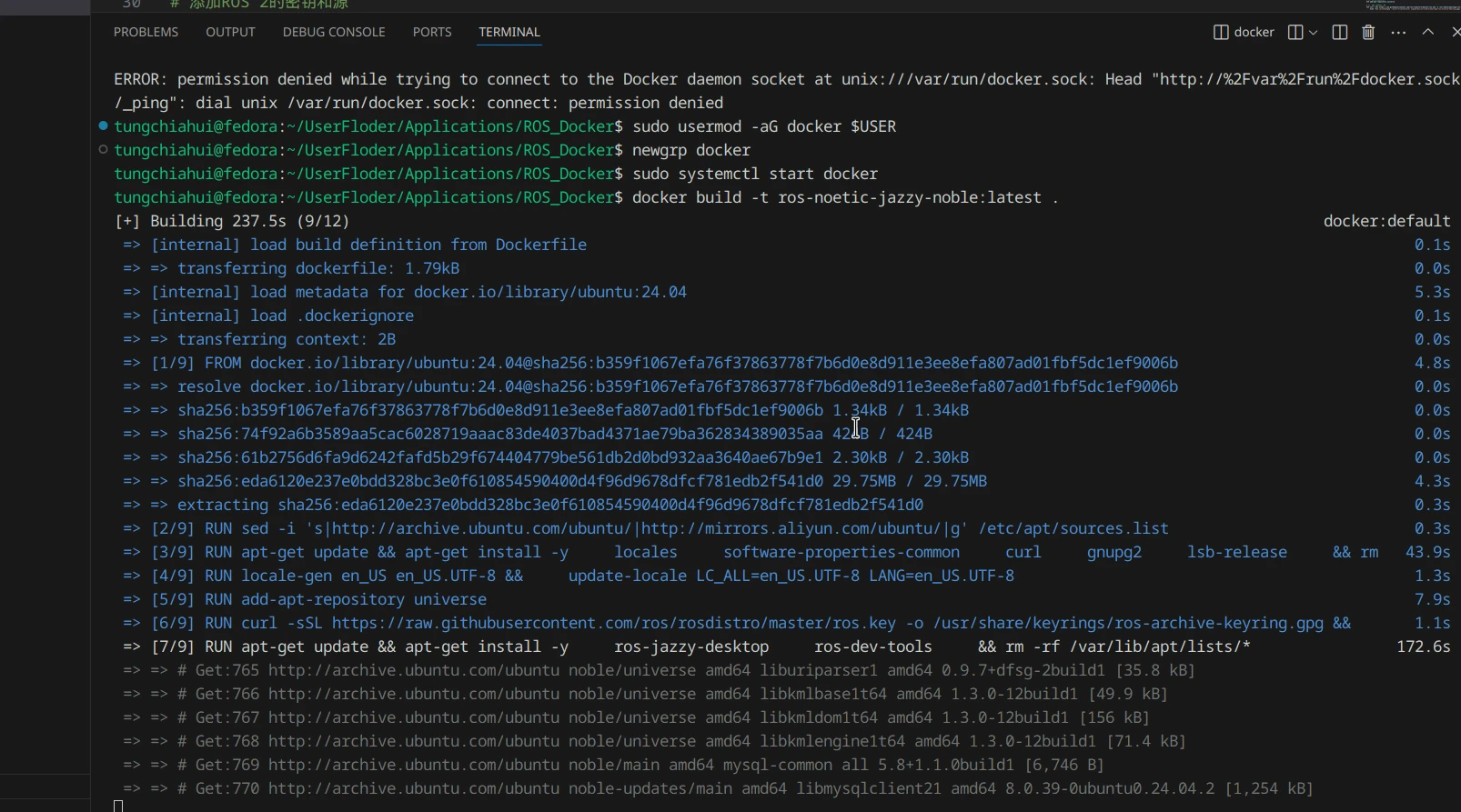The height and width of the screenshot is (812, 1461).
Task: Click the '43.9s' timing value
Action: (1427, 552)
